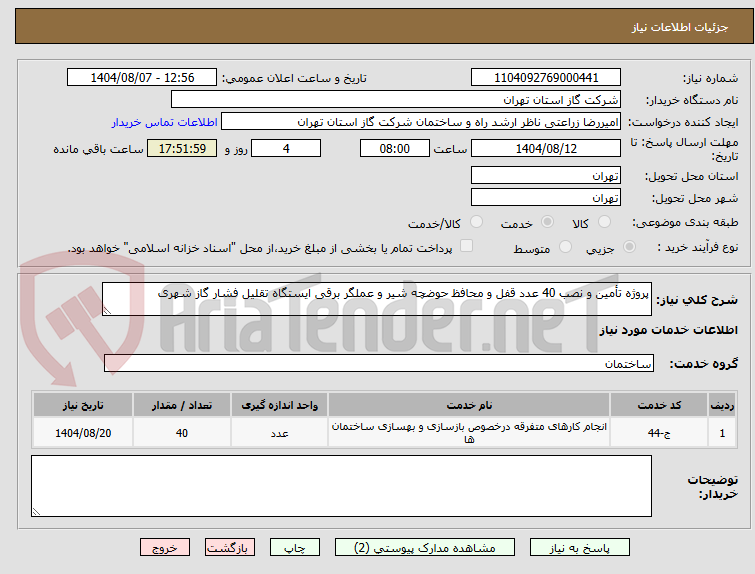Click the need date cell 1404/08/20
This screenshot has height=574, width=755.
pyautogui.click(x=83, y=433)
